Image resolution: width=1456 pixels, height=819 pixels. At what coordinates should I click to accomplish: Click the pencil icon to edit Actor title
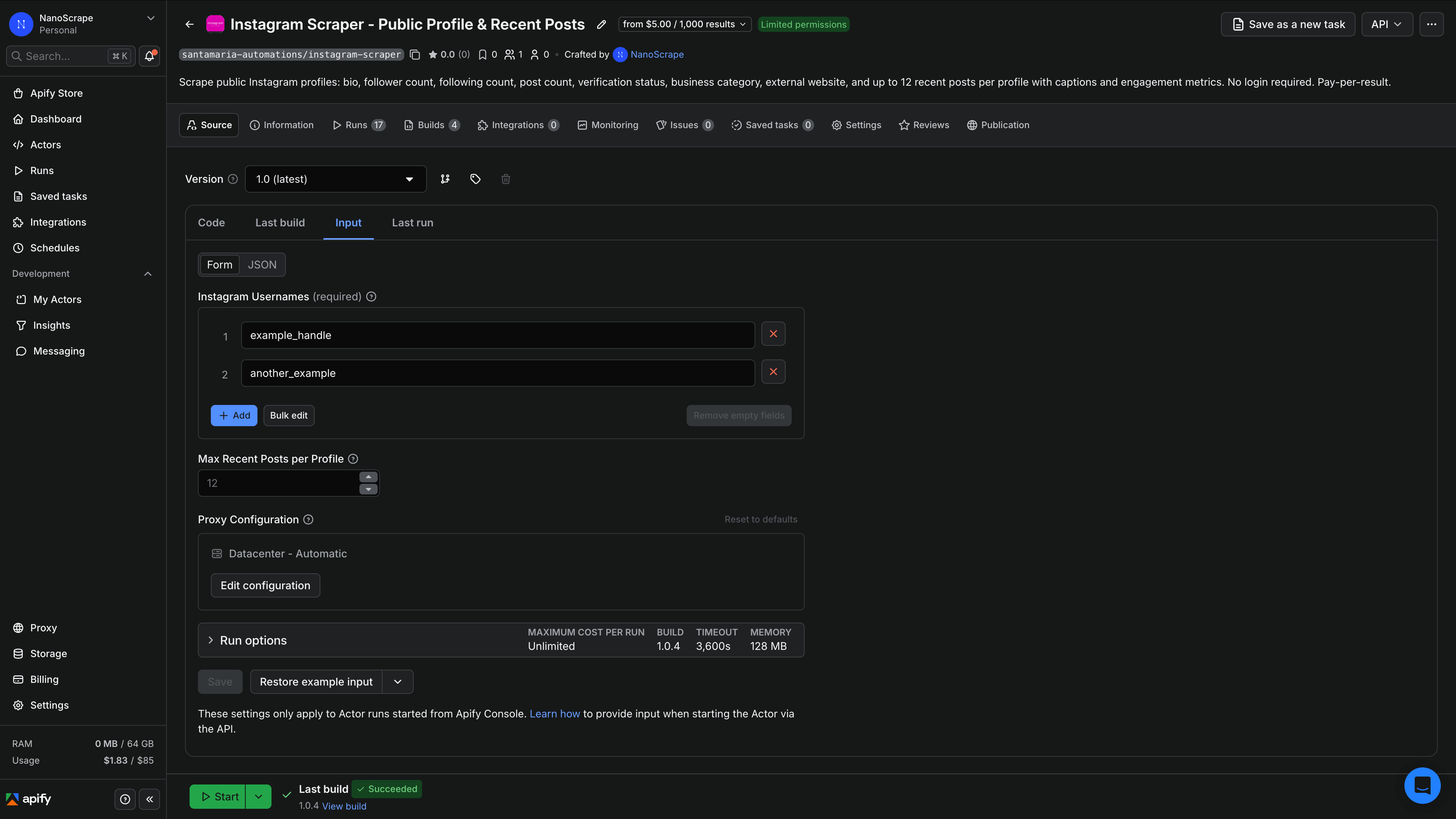[601, 24]
